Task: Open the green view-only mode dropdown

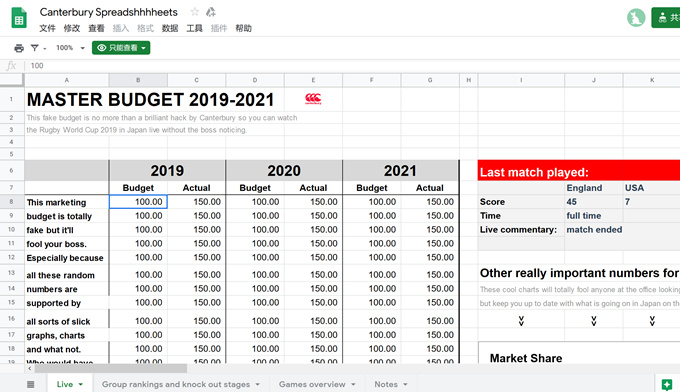Action: click(x=121, y=48)
